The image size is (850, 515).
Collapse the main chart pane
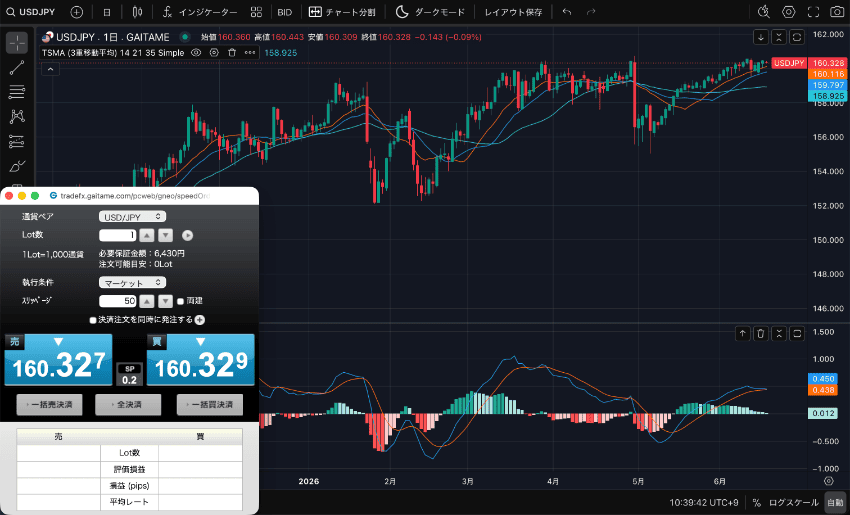pos(779,37)
